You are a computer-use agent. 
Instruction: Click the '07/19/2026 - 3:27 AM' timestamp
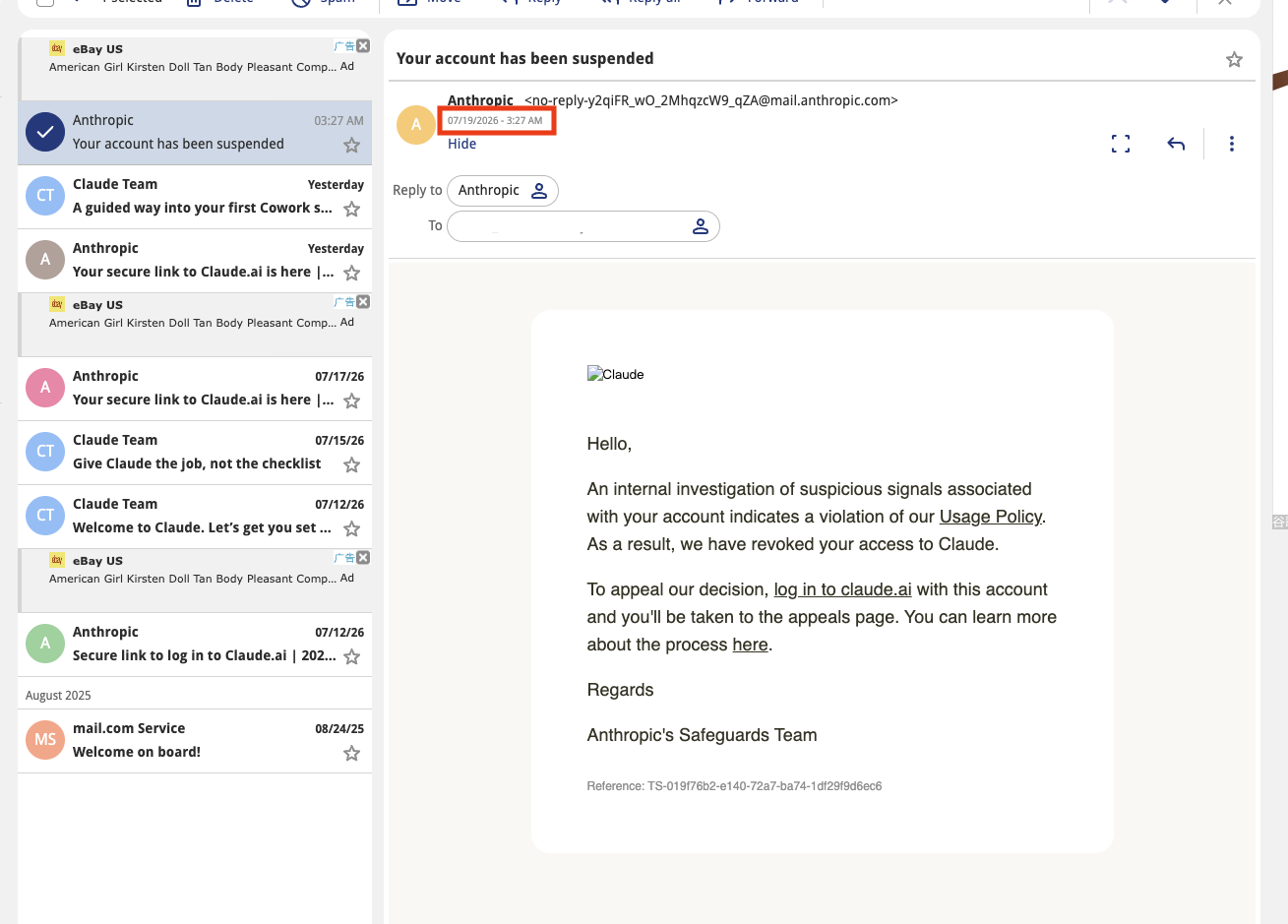coord(495,121)
